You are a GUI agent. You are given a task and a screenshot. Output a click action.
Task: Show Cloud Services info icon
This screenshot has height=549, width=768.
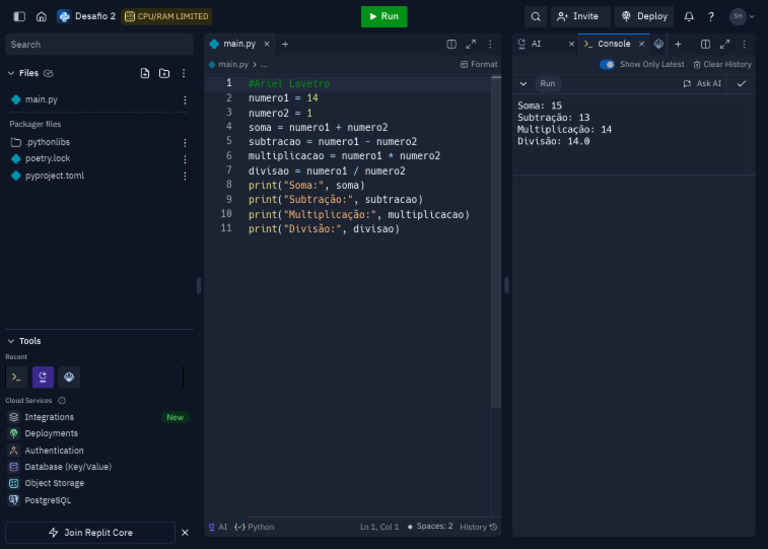click(x=62, y=401)
